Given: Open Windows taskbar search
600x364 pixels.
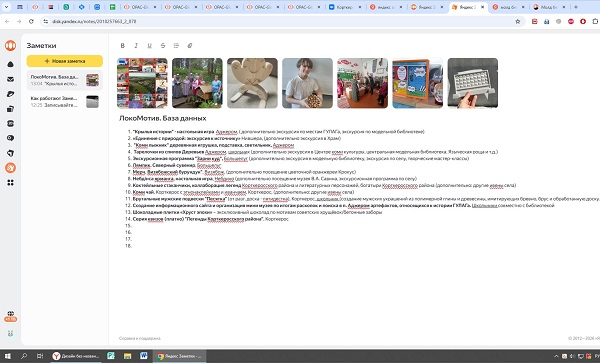Looking at the screenshot, I should click(x=24, y=356).
